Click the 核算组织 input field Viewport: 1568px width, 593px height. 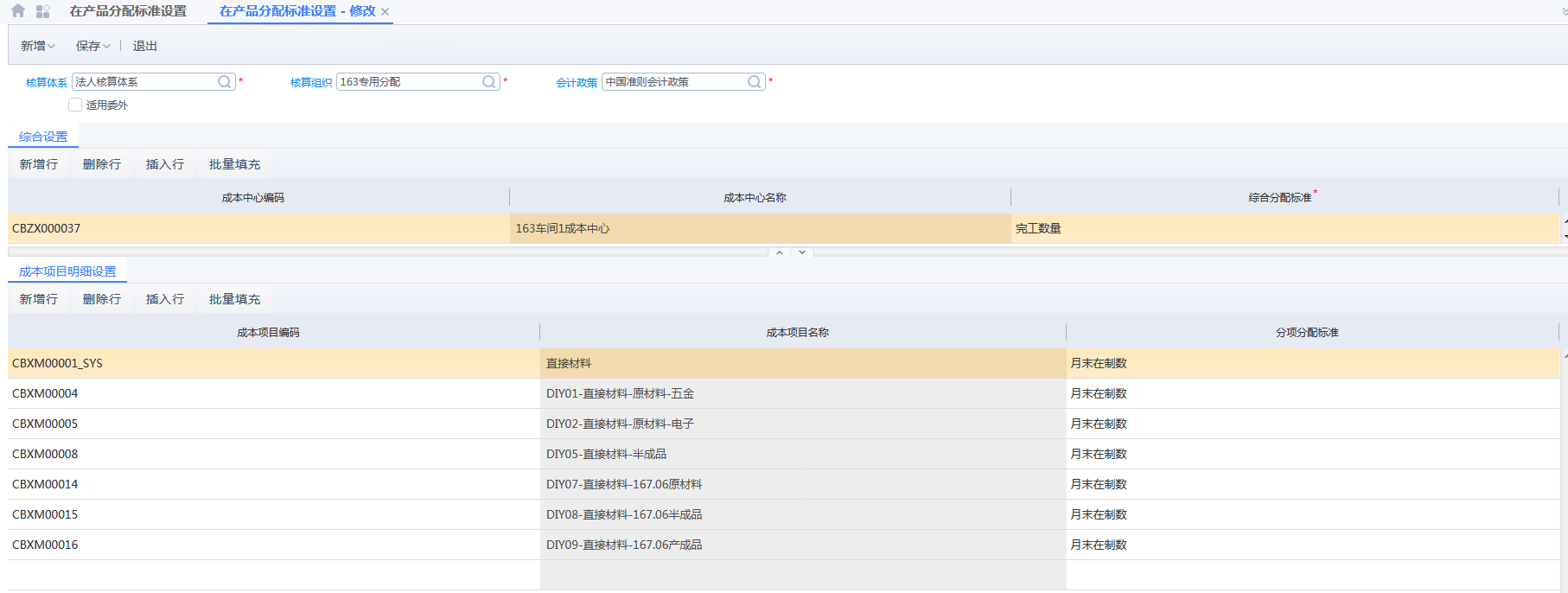(409, 82)
